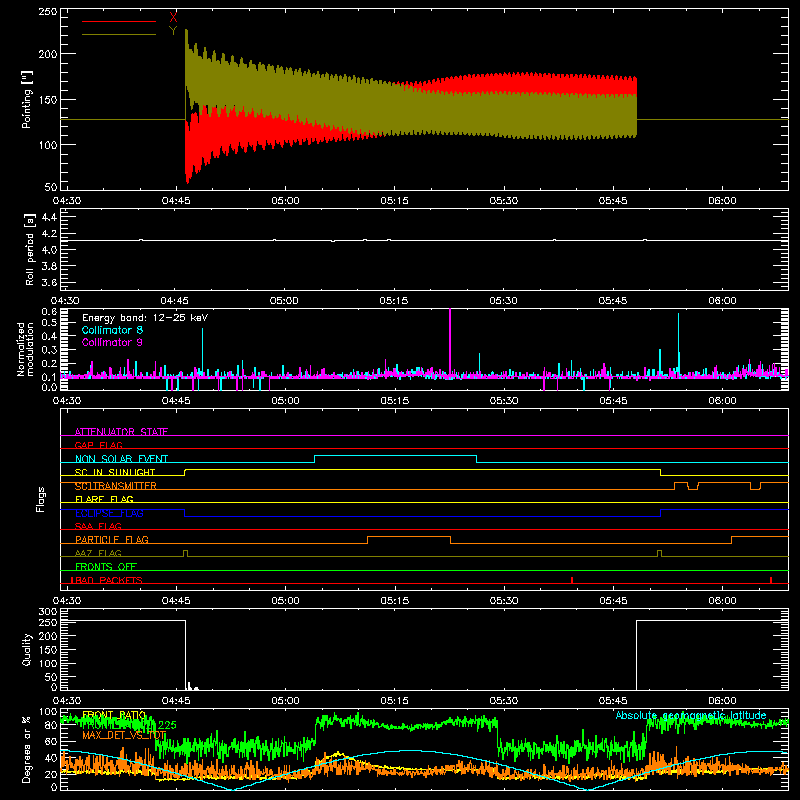Click the 05:30 label under modulation plot

point(504,401)
